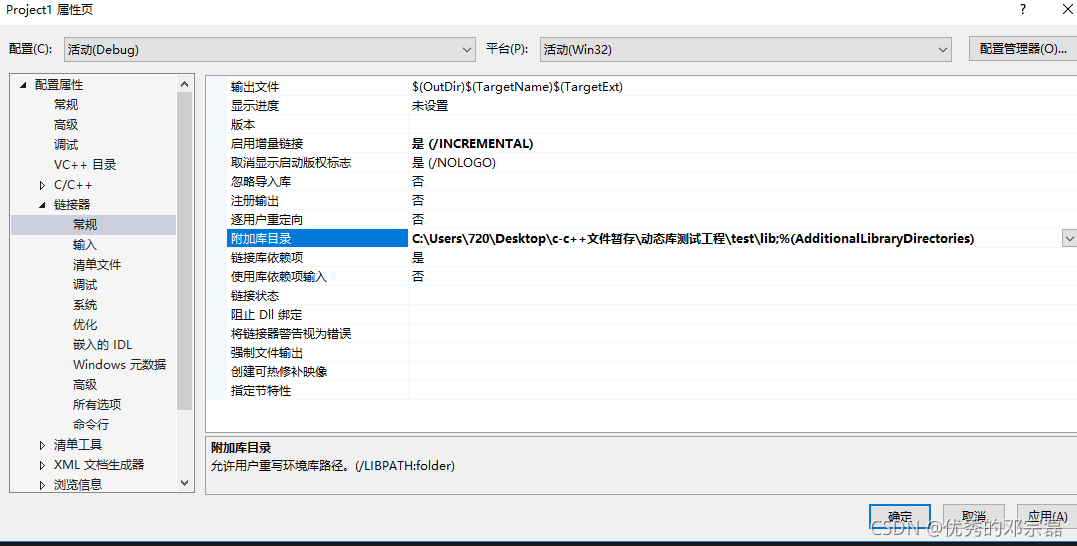Image resolution: width=1077 pixels, height=546 pixels.
Task: Select 清单文件 under 链接器
Action: [x=97, y=264]
